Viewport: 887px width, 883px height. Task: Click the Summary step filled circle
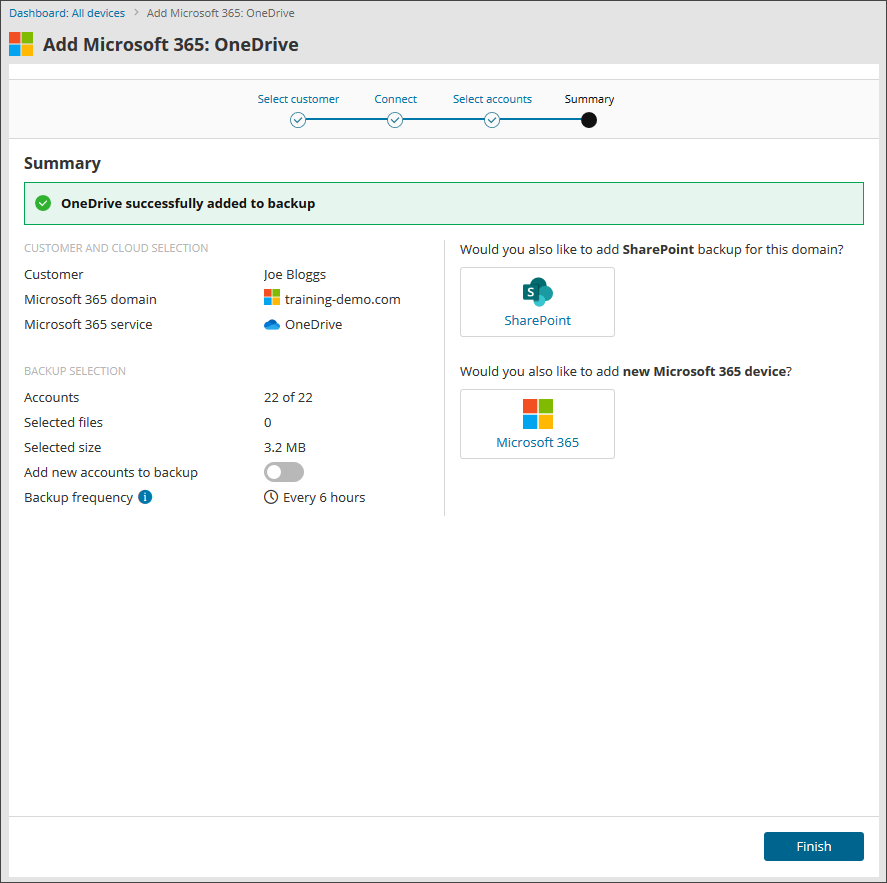[x=589, y=120]
